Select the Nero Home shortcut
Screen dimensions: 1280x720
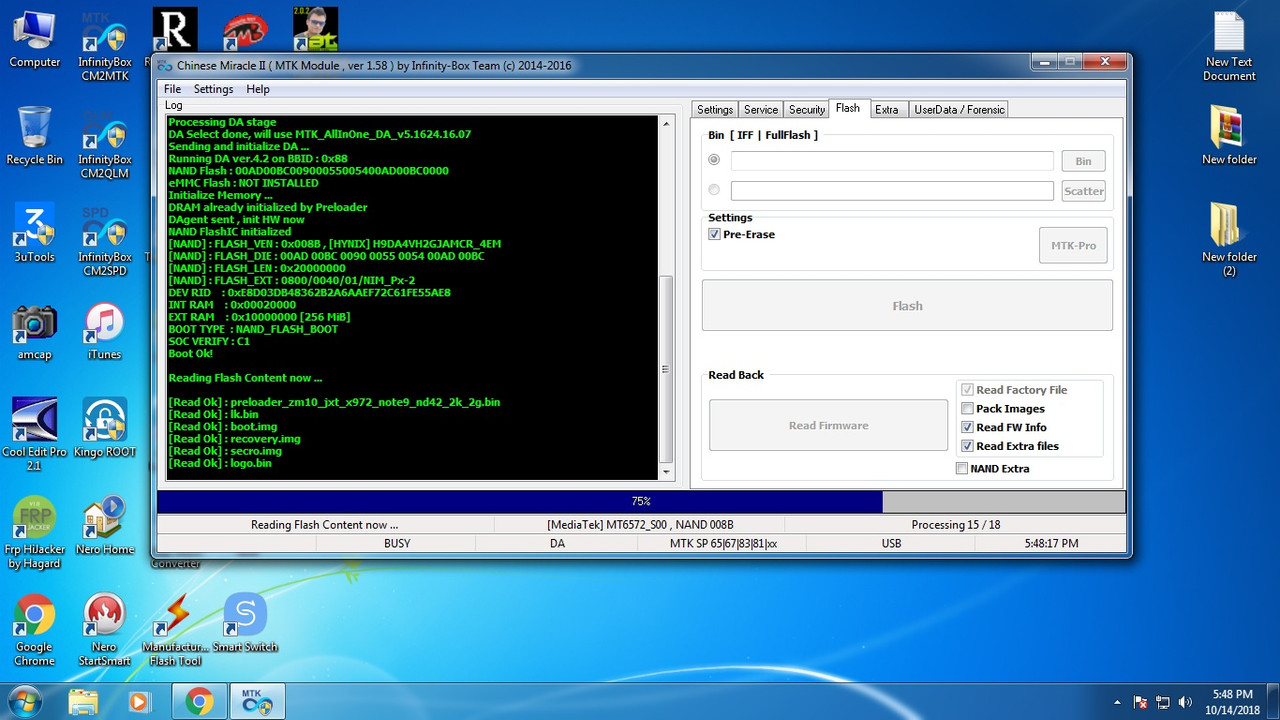(x=104, y=526)
